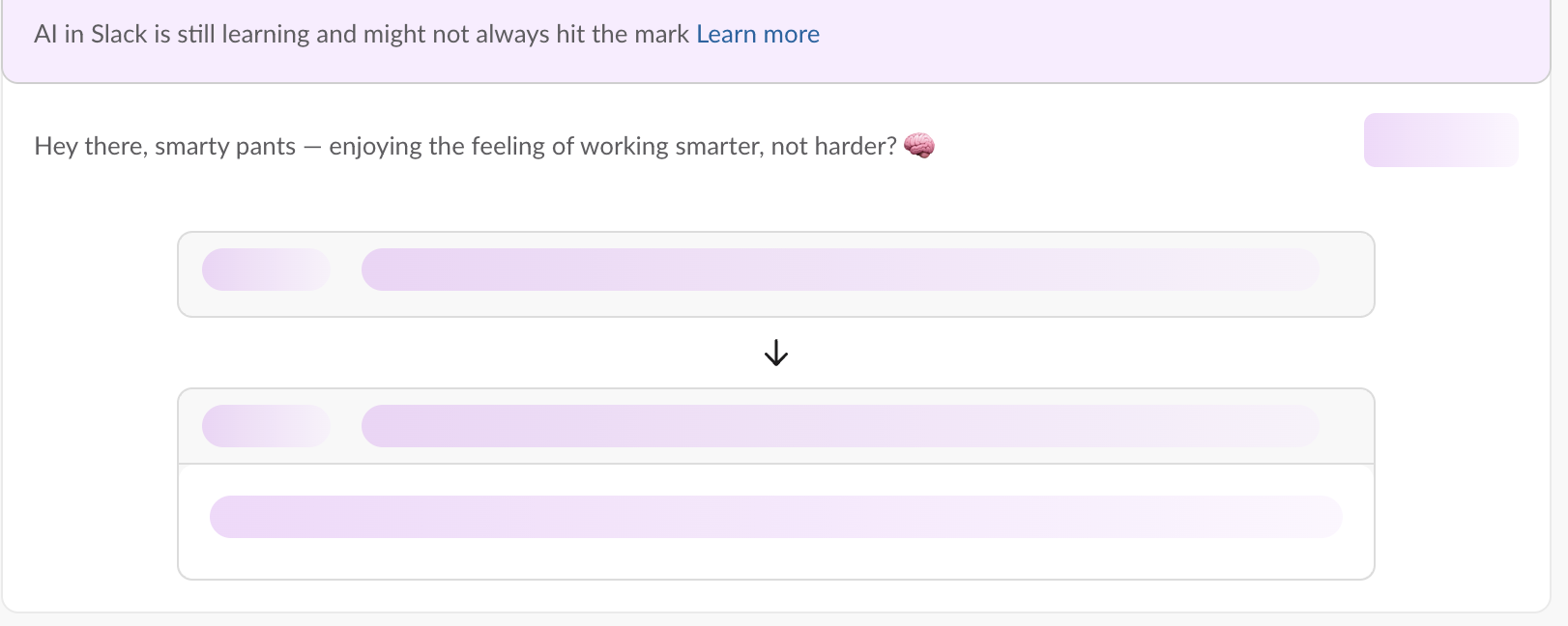Click the short pill placeholder in the top card
1568x626 pixels.
coord(265,270)
